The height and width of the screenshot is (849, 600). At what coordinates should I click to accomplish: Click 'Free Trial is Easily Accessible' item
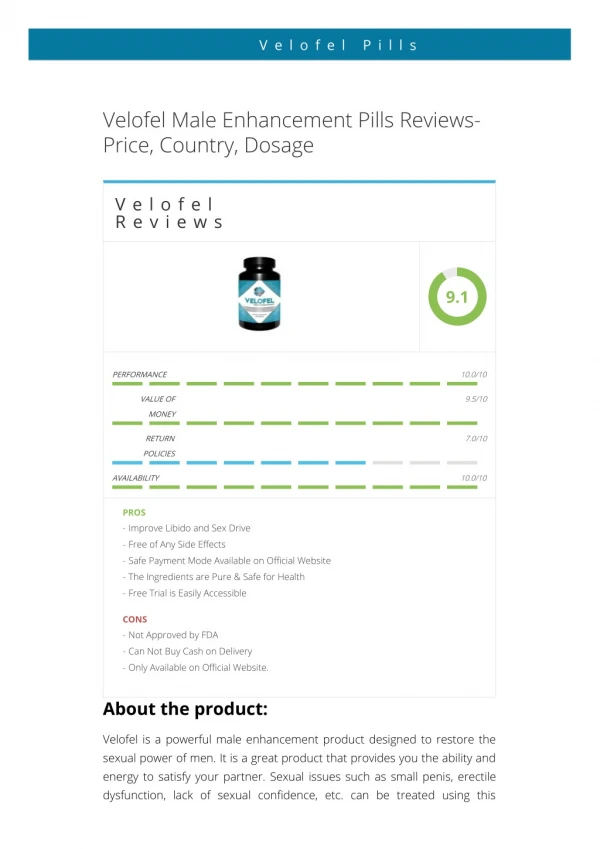coord(184,593)
